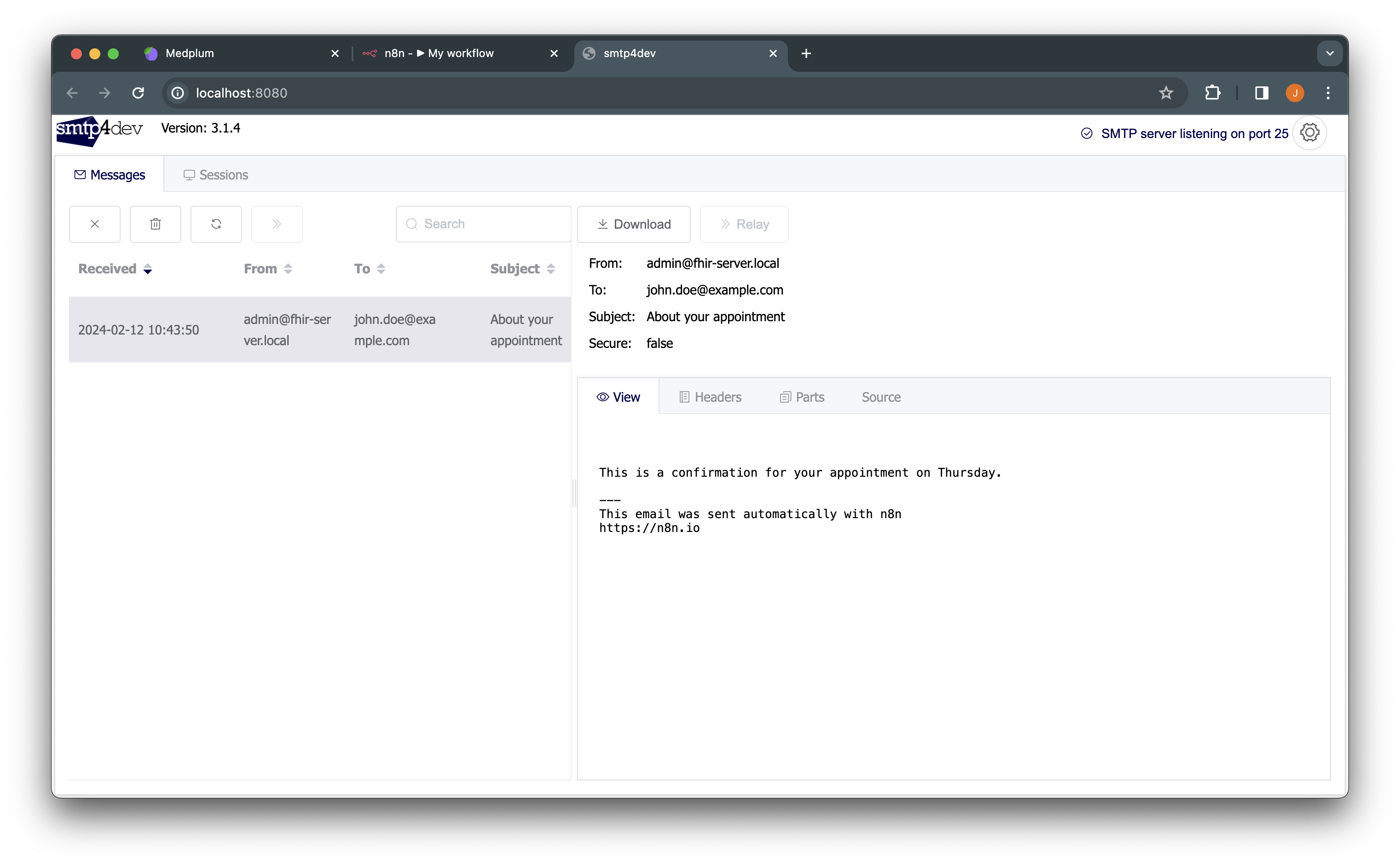This screenshot has height=866, width=1400.
Task: Click the relay chevrons toolbar button
Action: click(277, 224)
